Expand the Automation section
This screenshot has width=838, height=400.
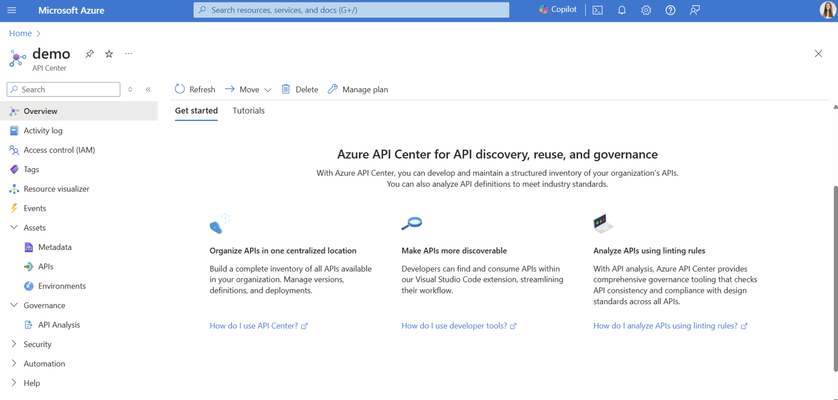point(14,364)
